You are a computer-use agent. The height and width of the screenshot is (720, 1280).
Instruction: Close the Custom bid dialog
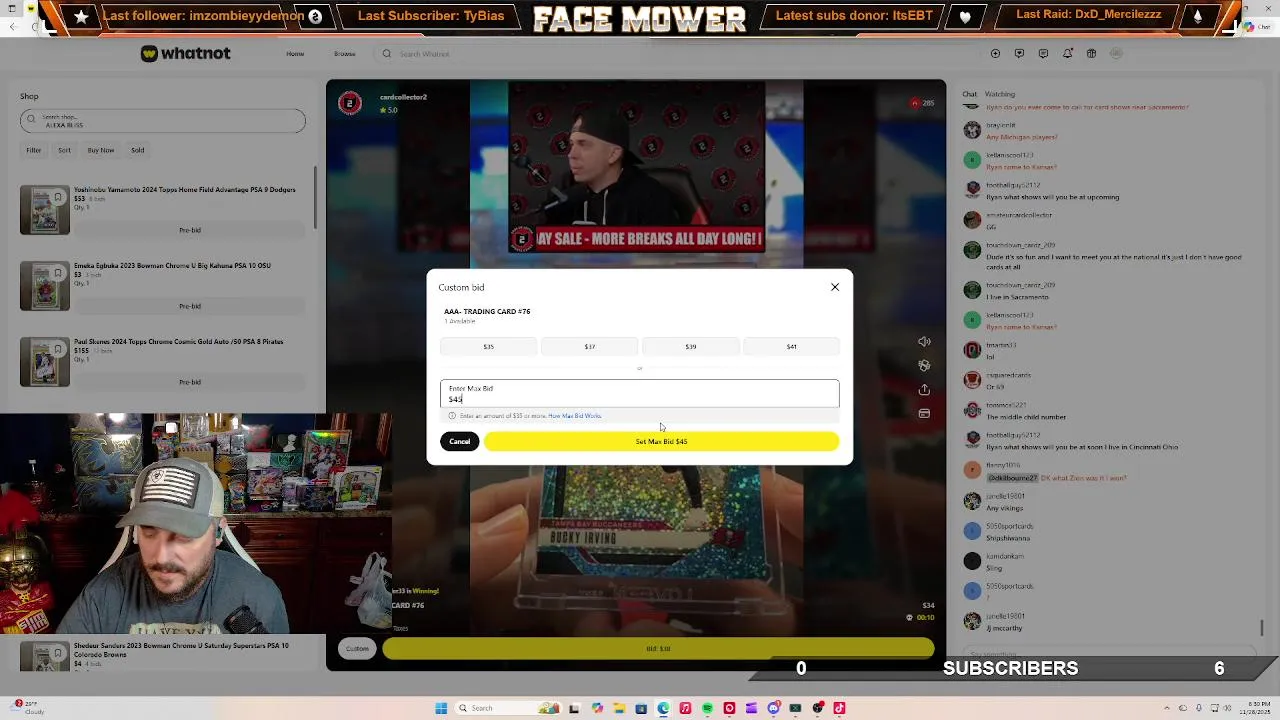[x=835, y=287]
